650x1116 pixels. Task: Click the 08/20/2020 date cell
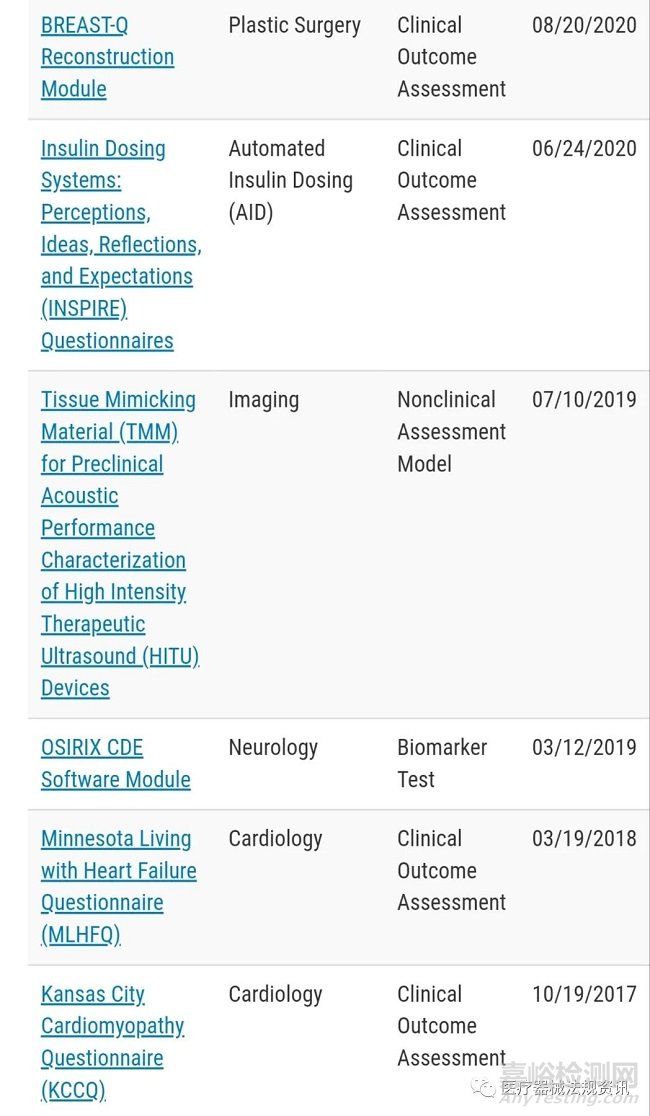click(584, 26)
